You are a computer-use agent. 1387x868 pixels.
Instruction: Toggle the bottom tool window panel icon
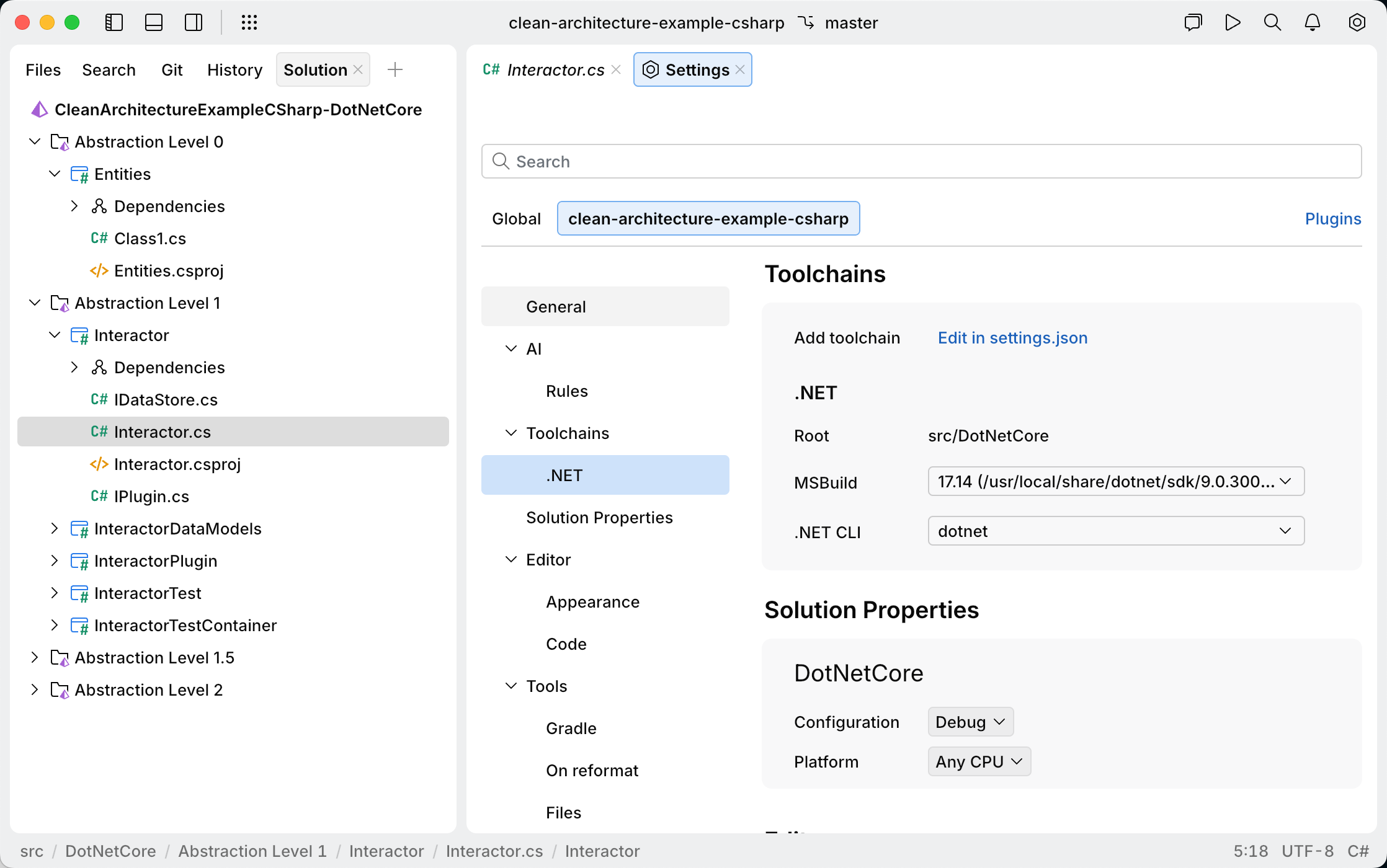[x=154, y=22]
